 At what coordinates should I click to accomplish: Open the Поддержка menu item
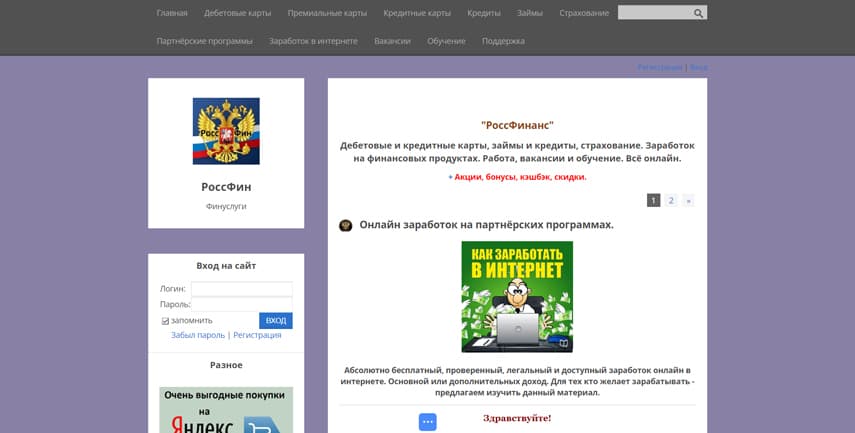point(503,41)
